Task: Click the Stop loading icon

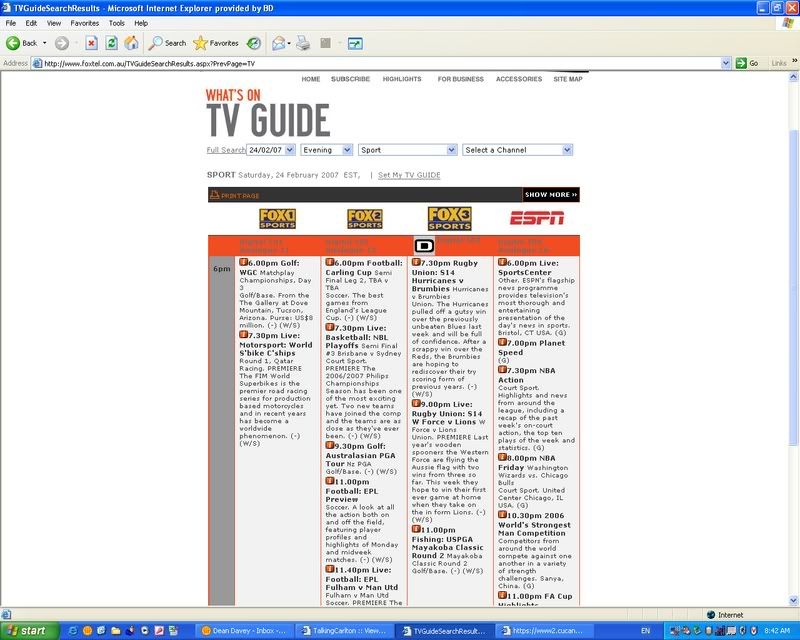Action: (x=91, y=43)
